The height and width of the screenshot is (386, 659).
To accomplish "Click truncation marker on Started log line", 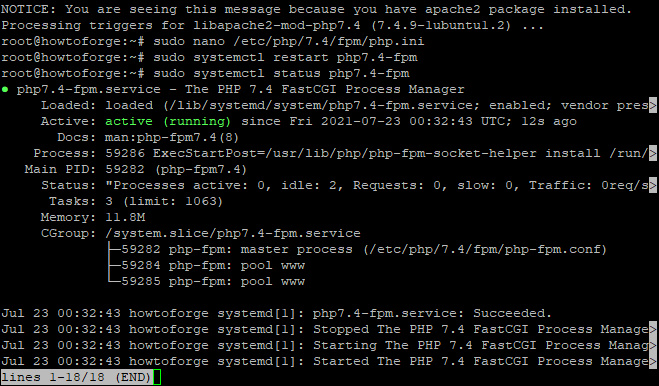I will click(653, 361).
